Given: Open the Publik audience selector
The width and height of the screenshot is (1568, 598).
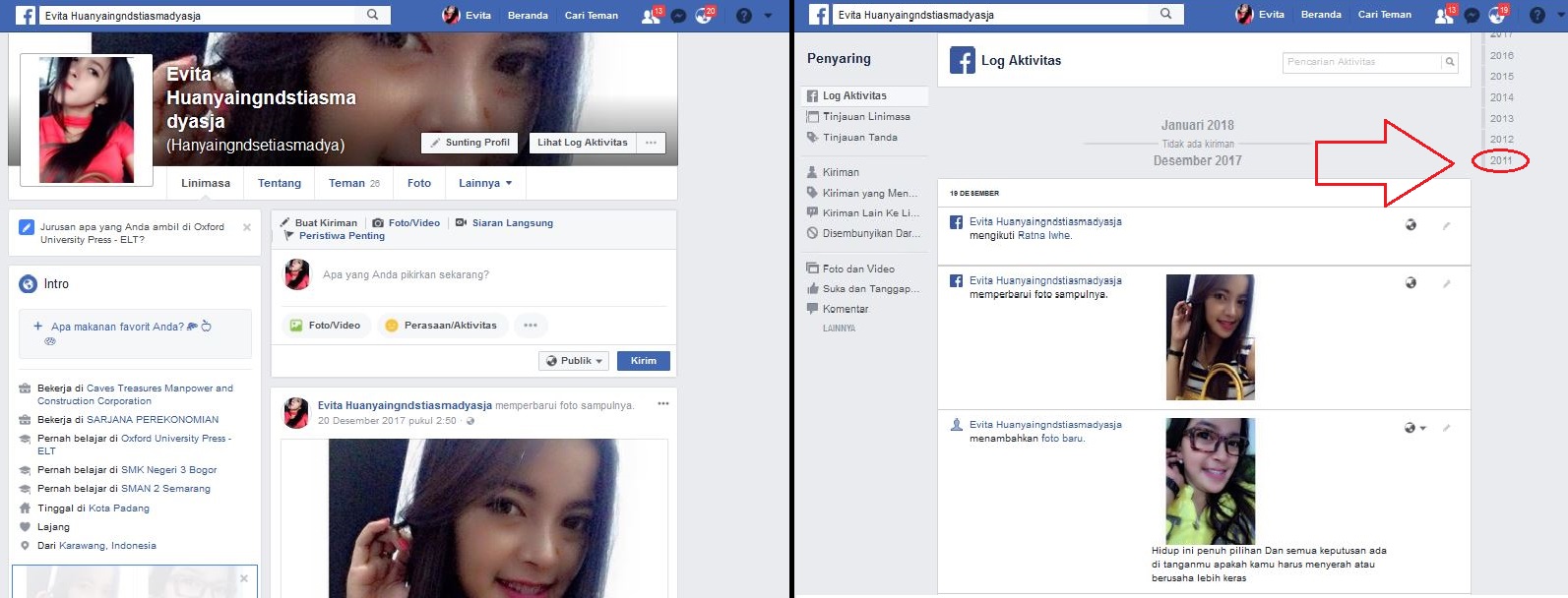Looking at the screenshot, I should 574,361.
